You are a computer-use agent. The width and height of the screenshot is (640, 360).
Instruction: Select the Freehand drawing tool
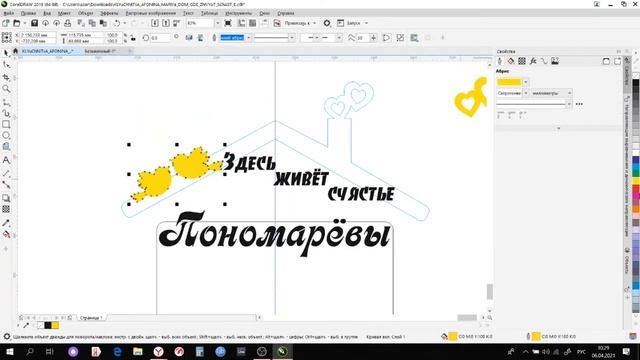(6, 102)
